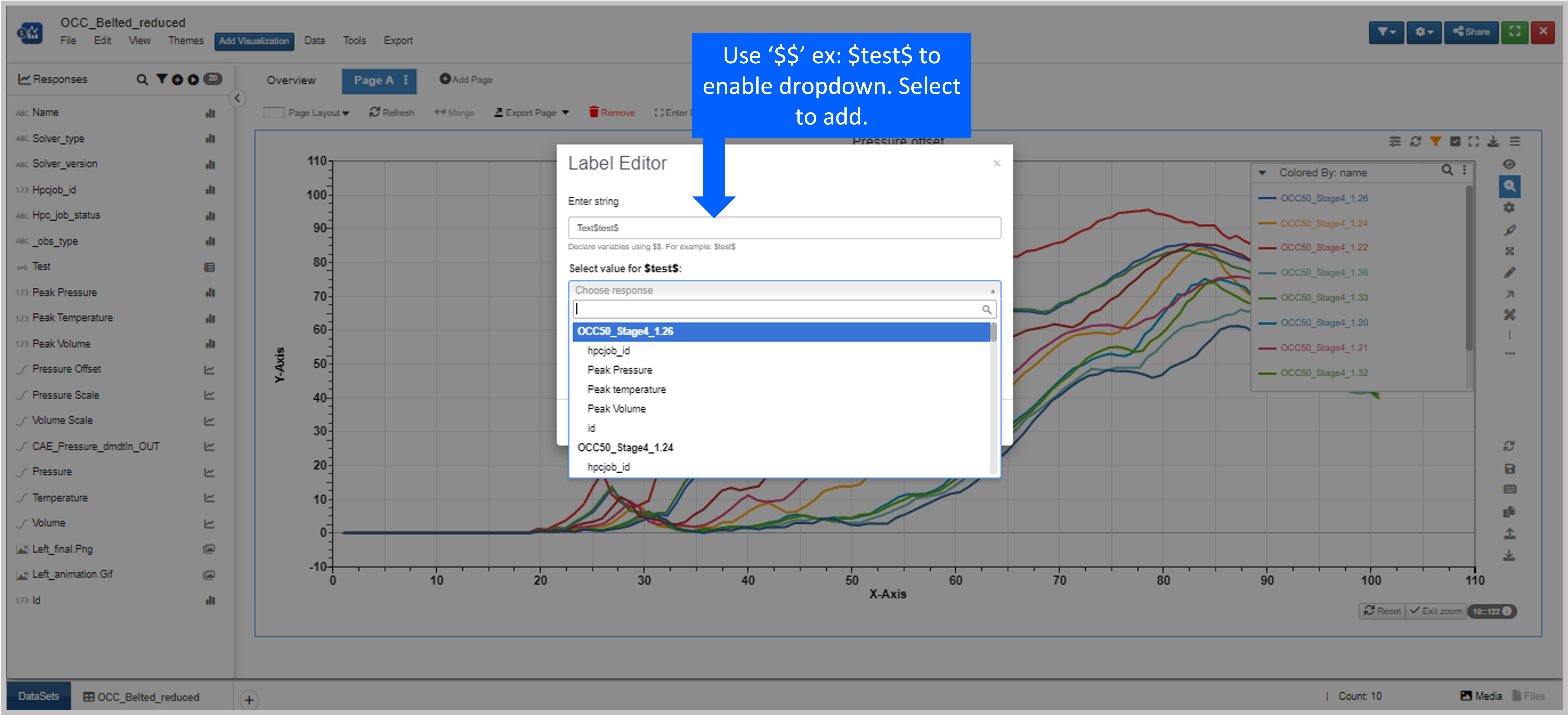Click the more options ellipsis in chart toolbar

pyautogui.click(x=1510, y=354)
